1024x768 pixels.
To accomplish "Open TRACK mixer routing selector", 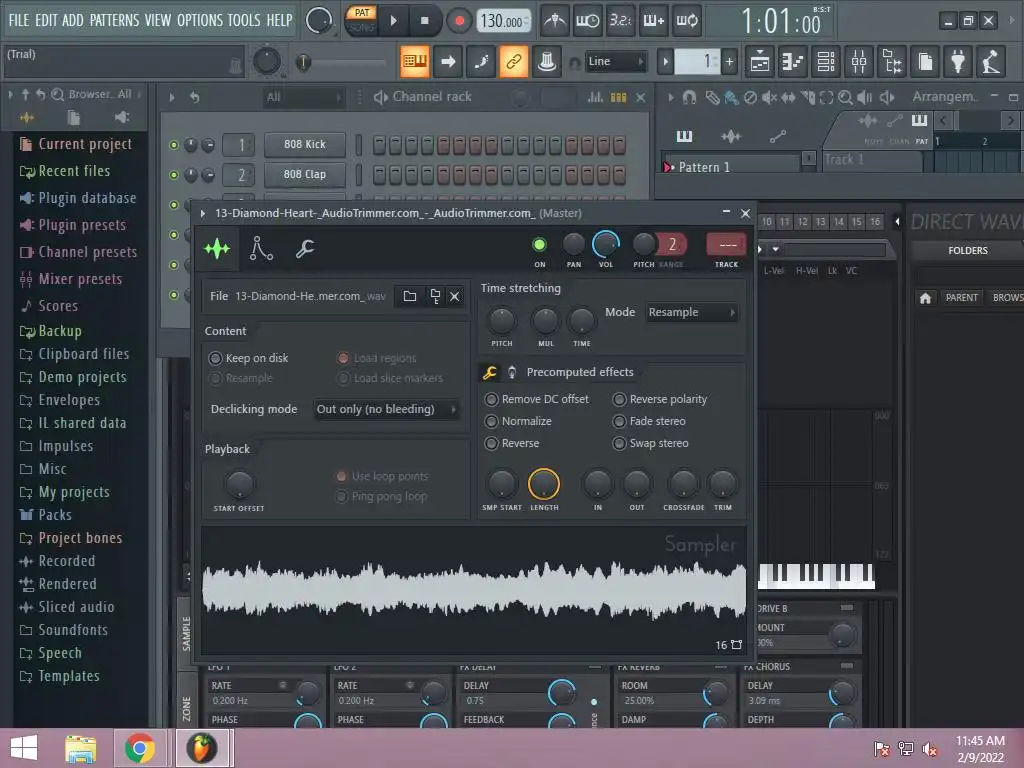I will [727, 245].
